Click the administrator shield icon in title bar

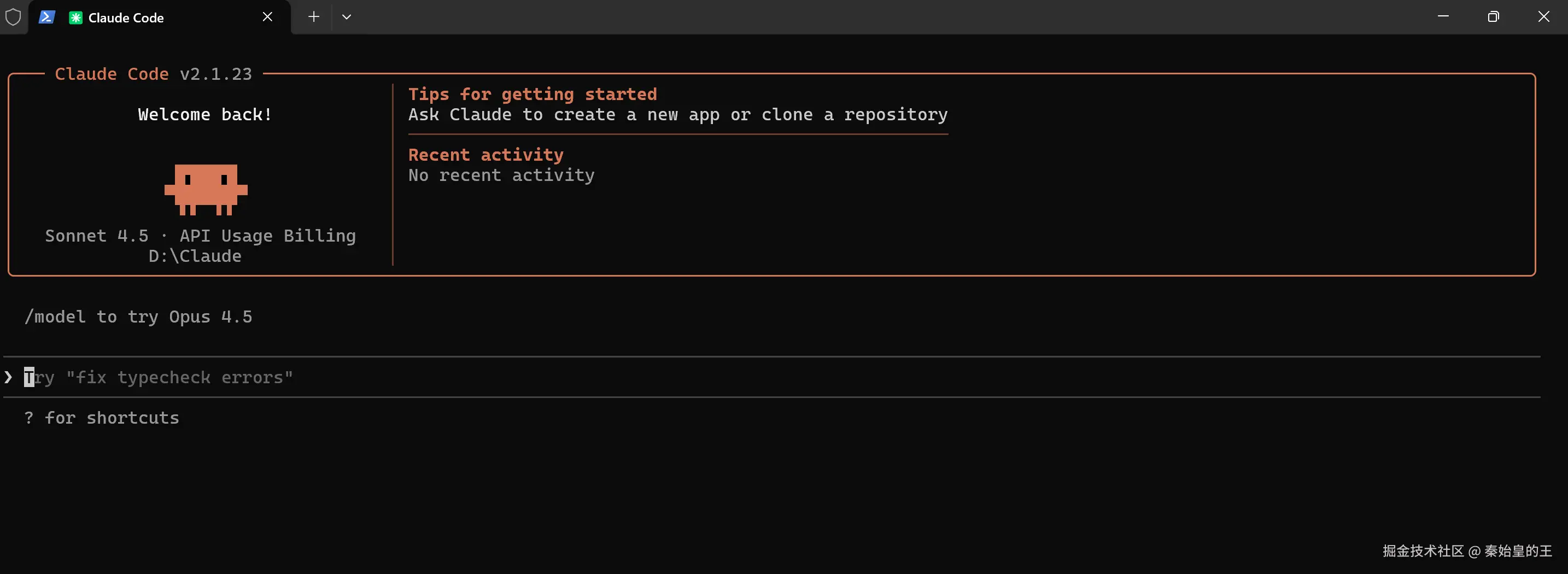pyautogui.click(x=13, y=17)
